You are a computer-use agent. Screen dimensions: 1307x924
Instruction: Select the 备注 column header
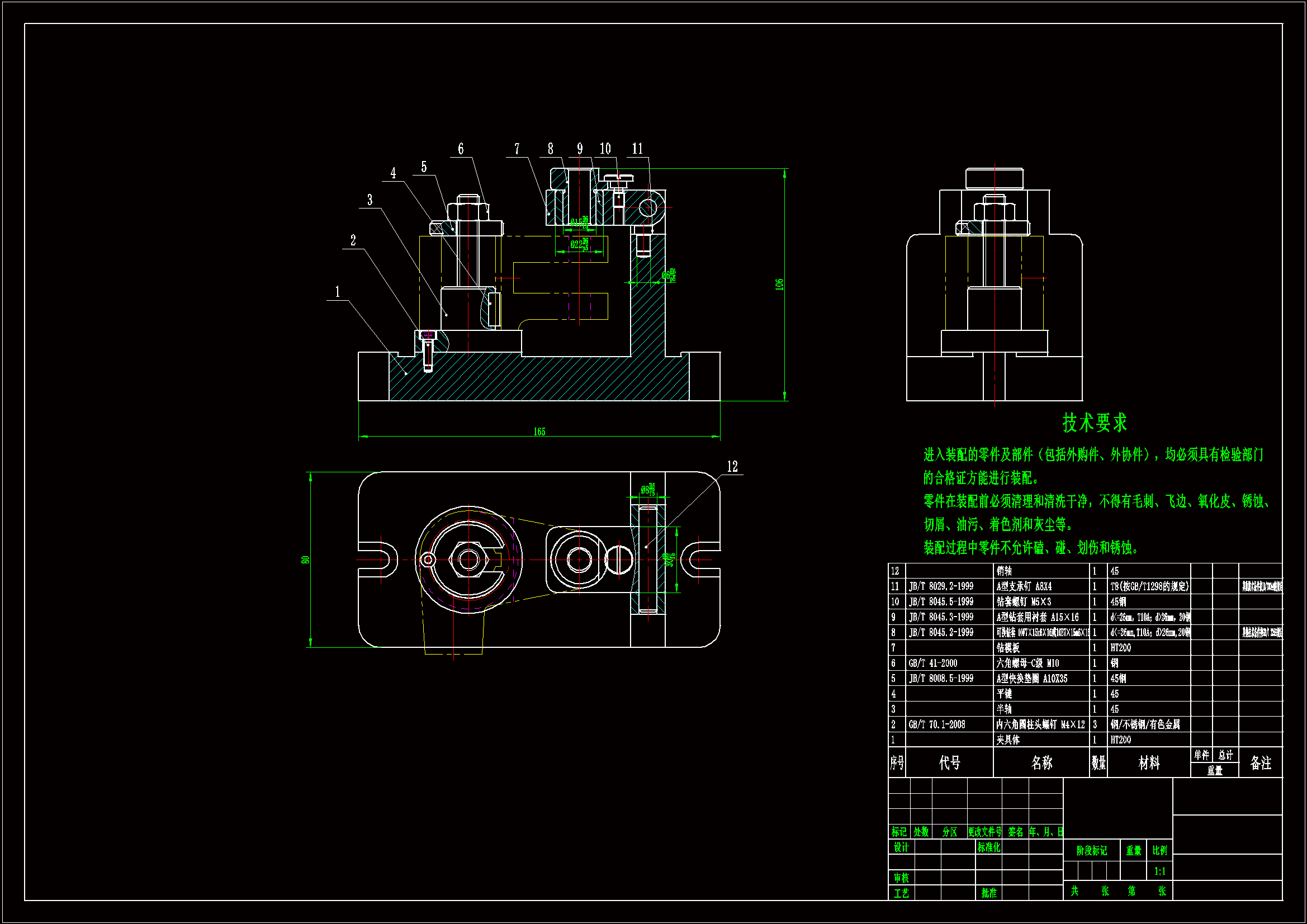1260,763
